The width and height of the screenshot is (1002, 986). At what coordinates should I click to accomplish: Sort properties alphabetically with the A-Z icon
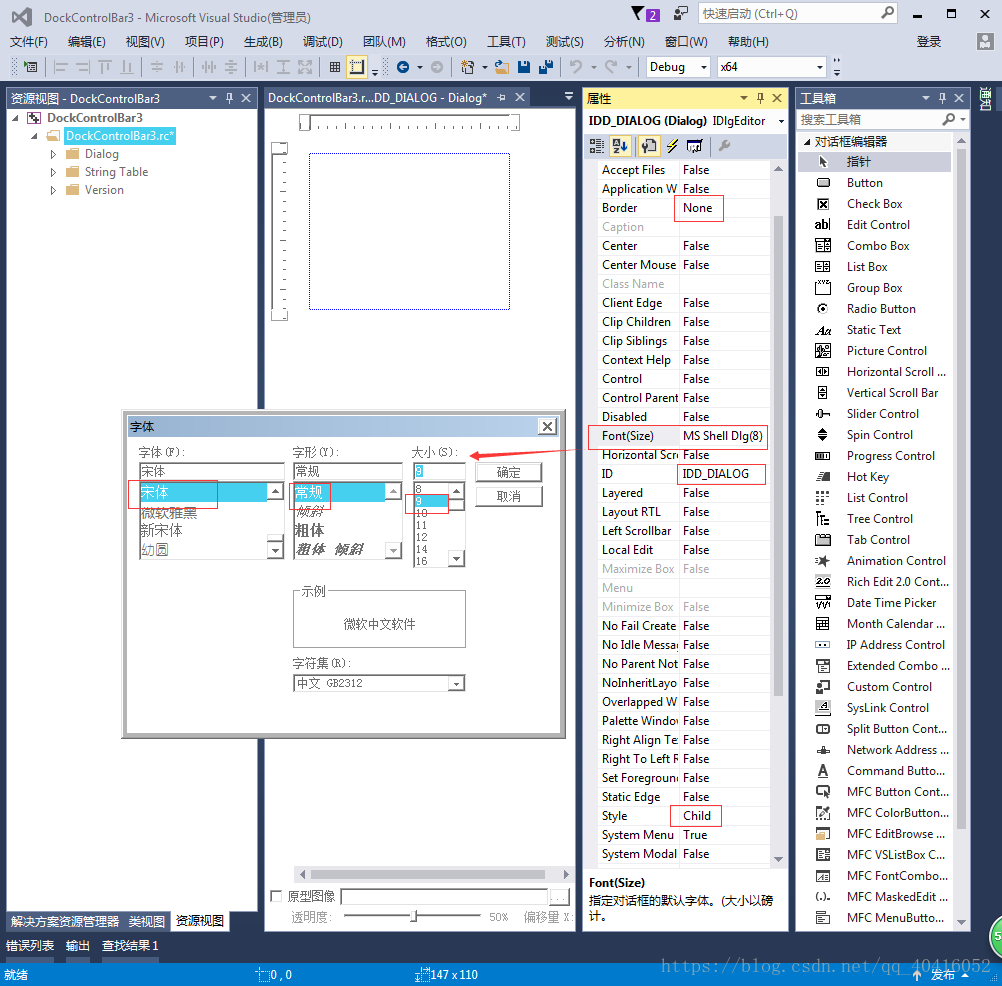tap(620, 146)
